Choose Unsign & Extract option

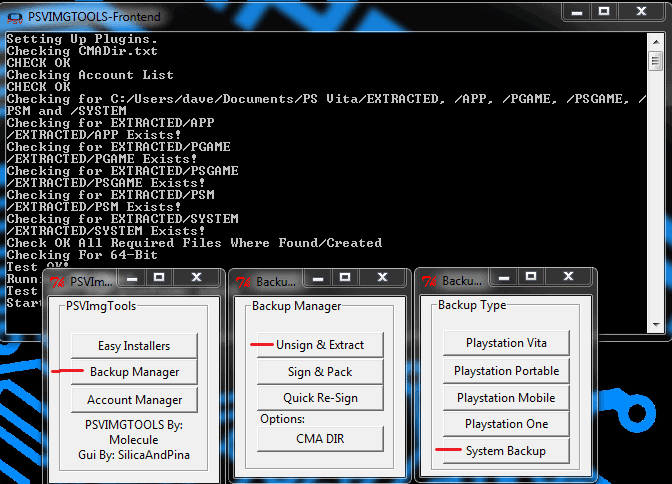[320, 345]
